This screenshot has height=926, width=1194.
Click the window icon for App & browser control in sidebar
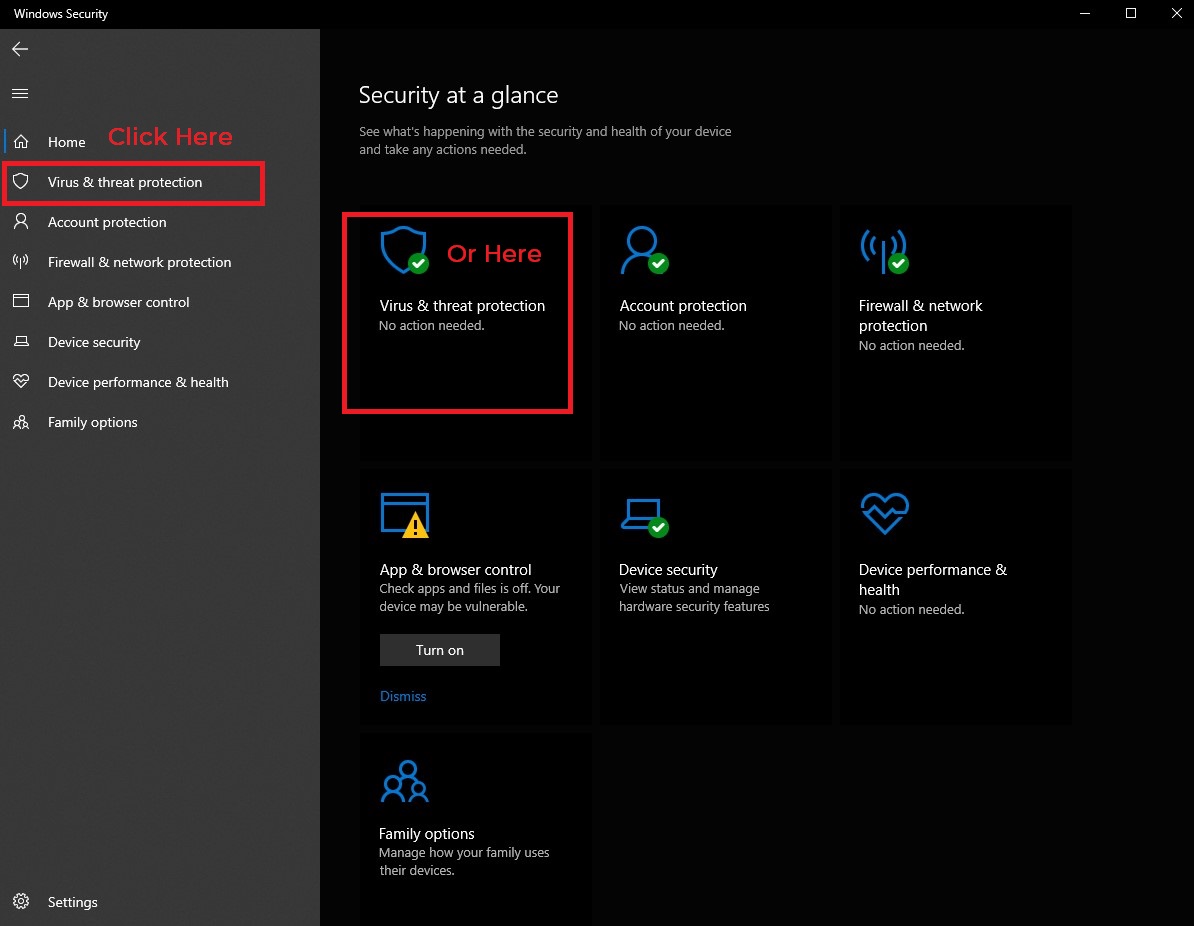(x=21, y=301)
